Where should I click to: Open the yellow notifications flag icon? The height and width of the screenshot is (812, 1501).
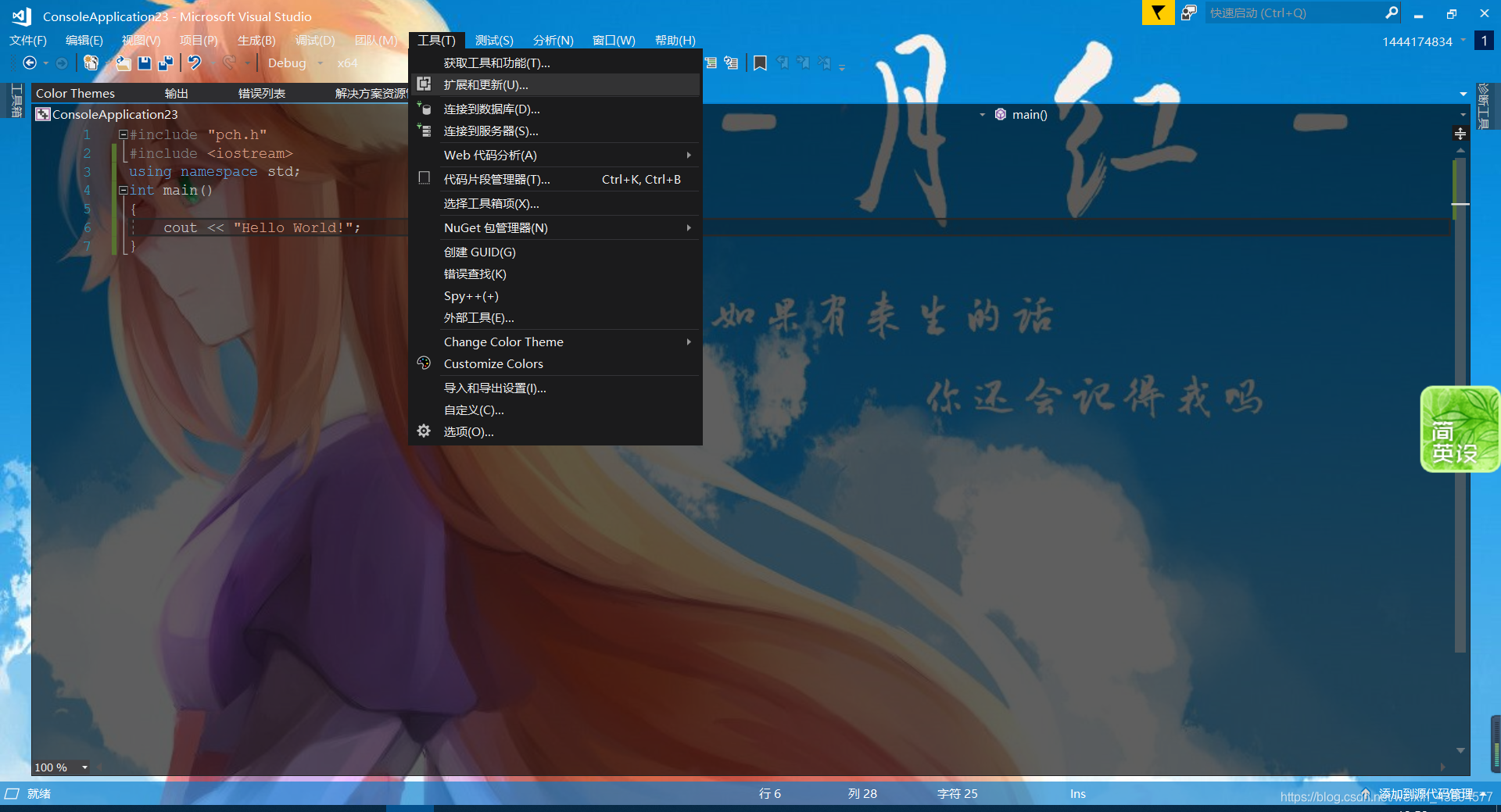pos(1158,13)
